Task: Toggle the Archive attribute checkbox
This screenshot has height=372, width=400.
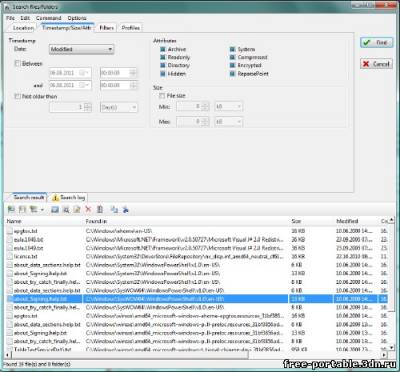Action: (x=163, y=49)
